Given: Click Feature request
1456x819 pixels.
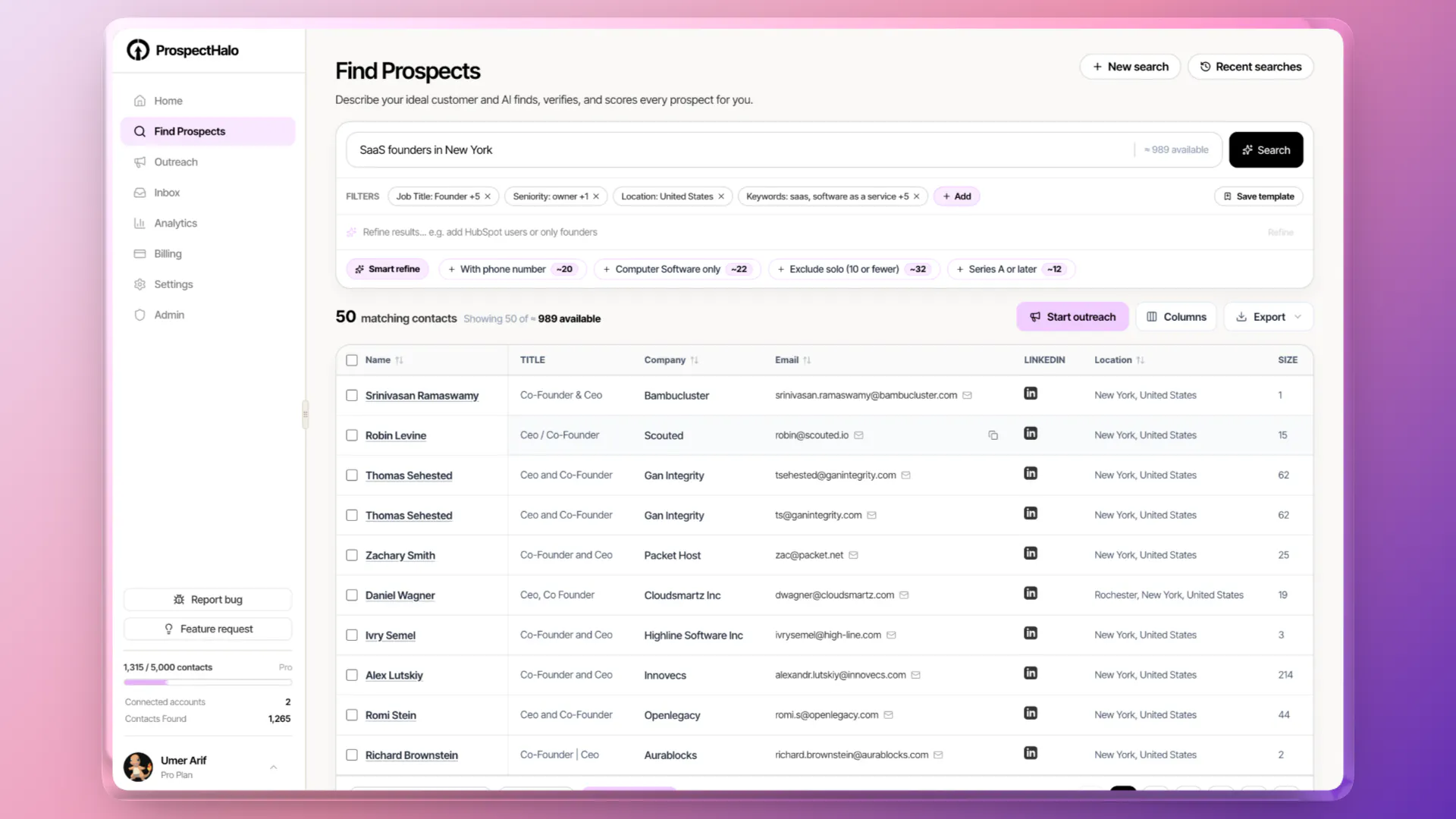Looking at the screenshot, I should tap(208, 629).
